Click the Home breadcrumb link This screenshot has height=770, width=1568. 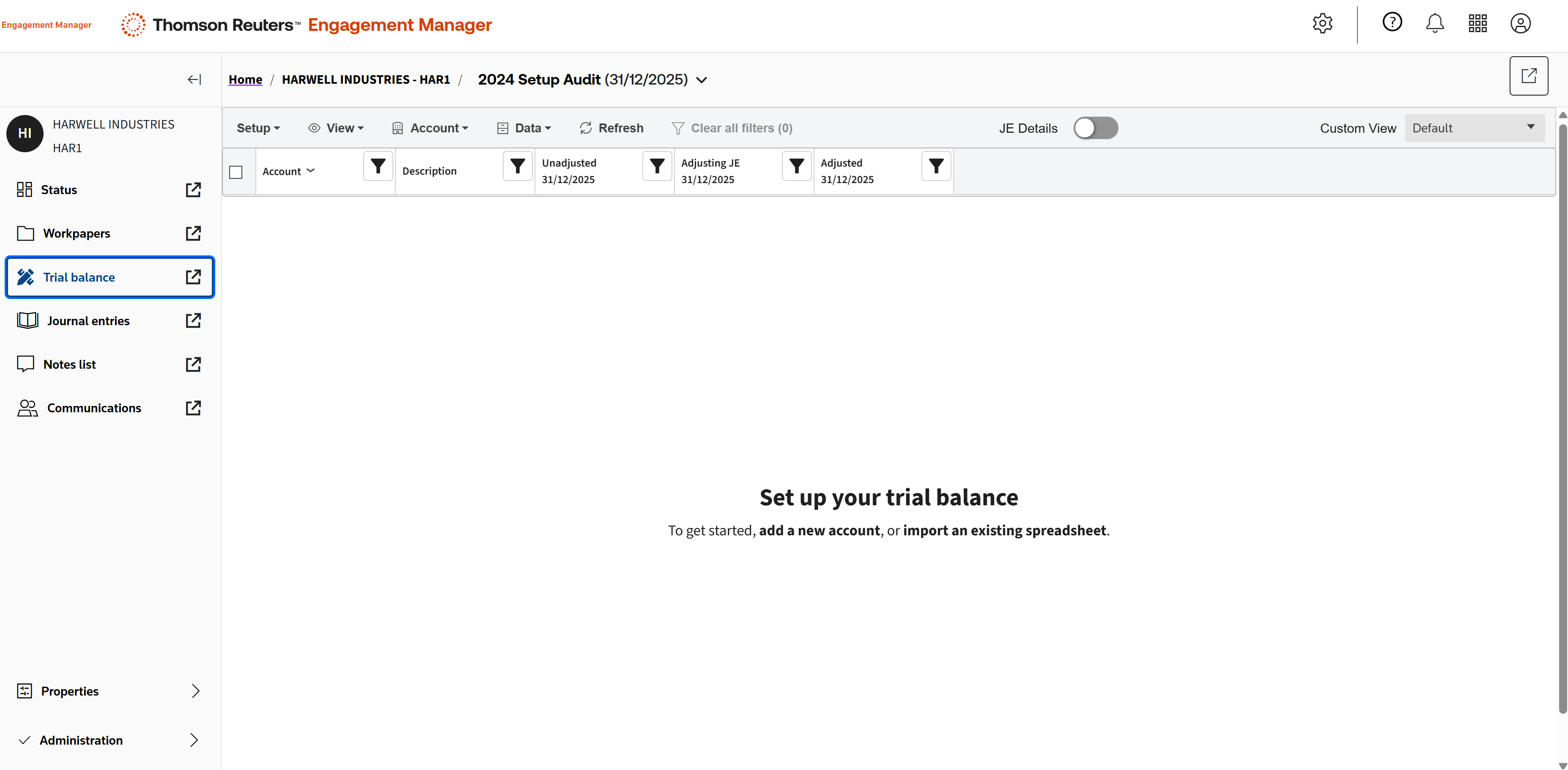tap(245, 80)
